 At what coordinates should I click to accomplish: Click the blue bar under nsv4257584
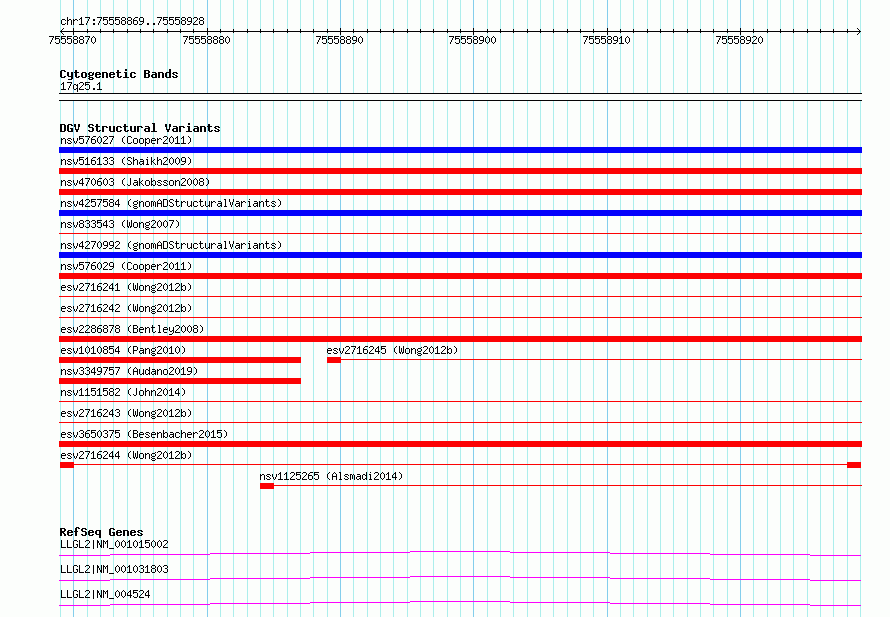pos(460,213)
